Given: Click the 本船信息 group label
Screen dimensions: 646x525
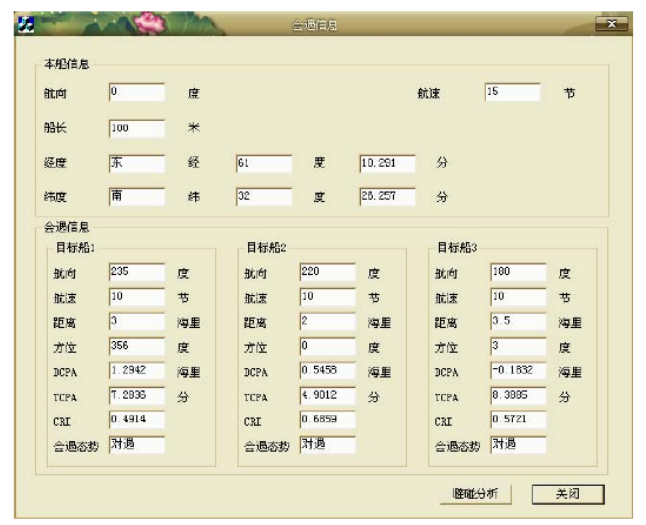Looking at the screenshot, I should coord(67,64).
